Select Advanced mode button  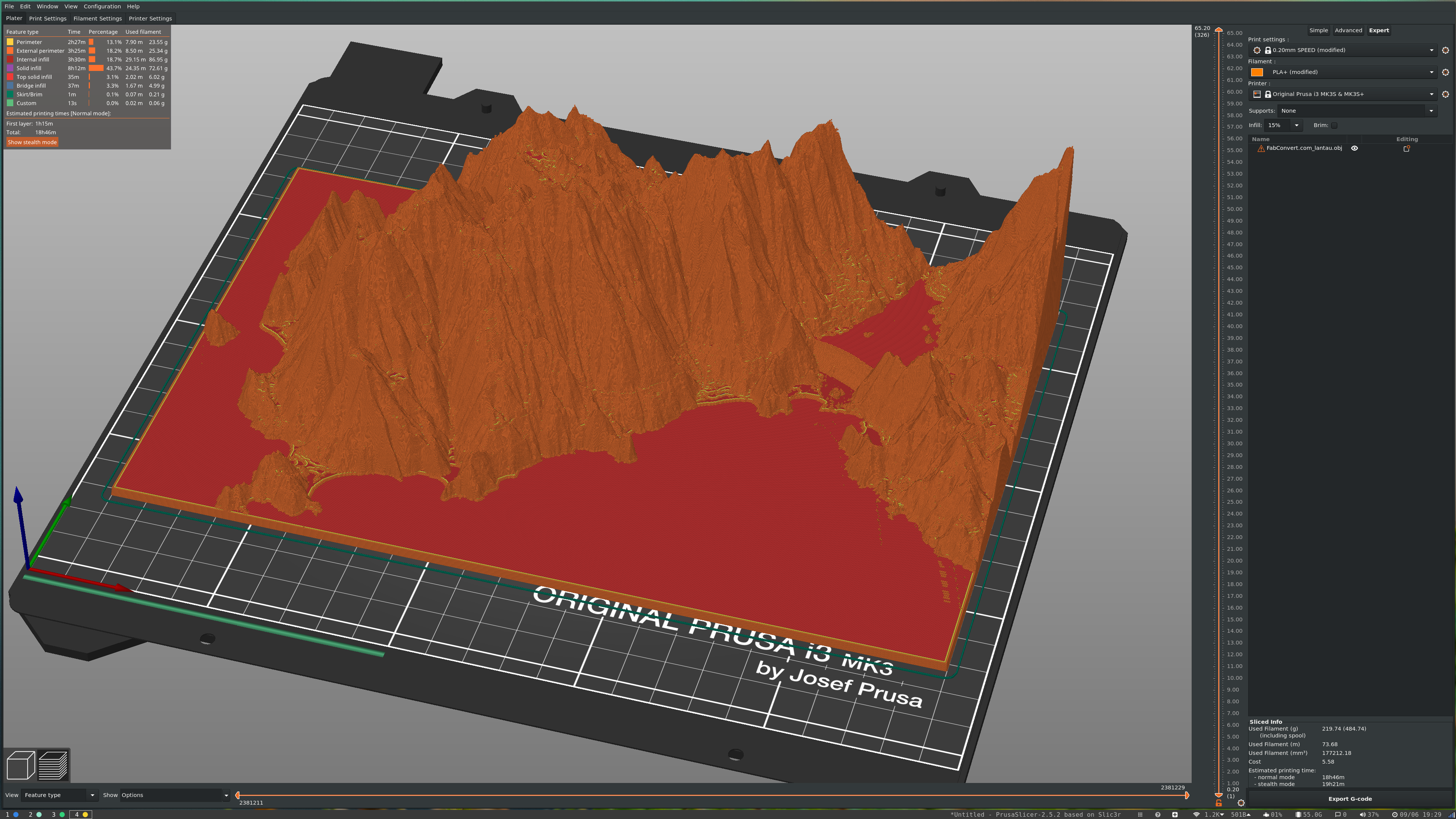point(1348,30)
